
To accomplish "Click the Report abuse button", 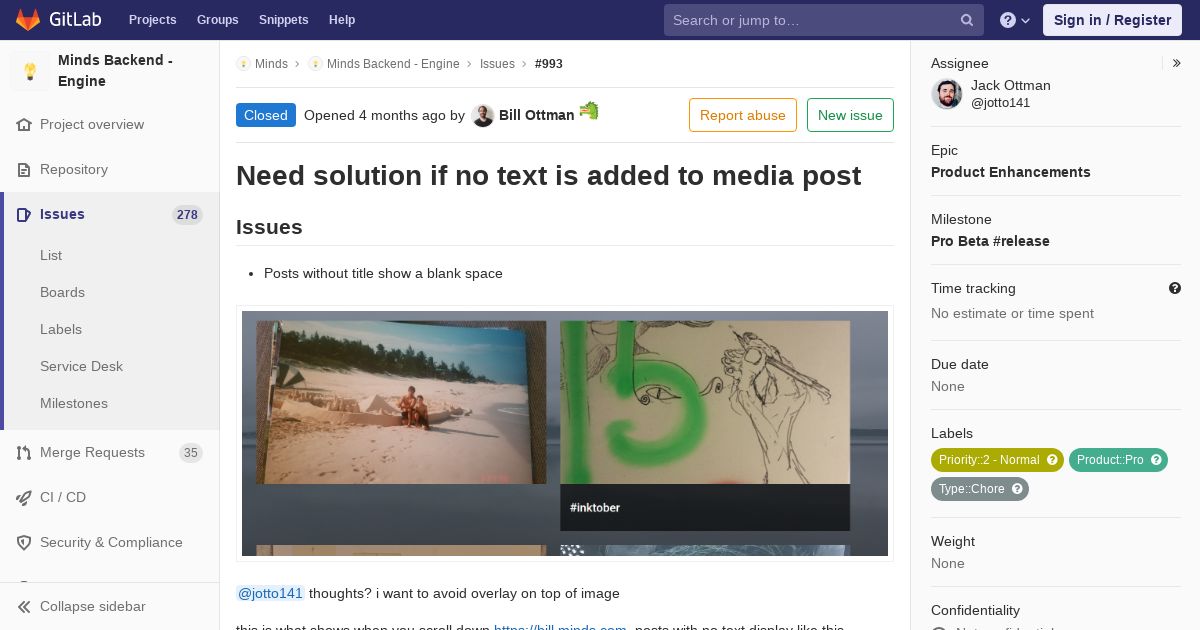I will pos(743,115).
